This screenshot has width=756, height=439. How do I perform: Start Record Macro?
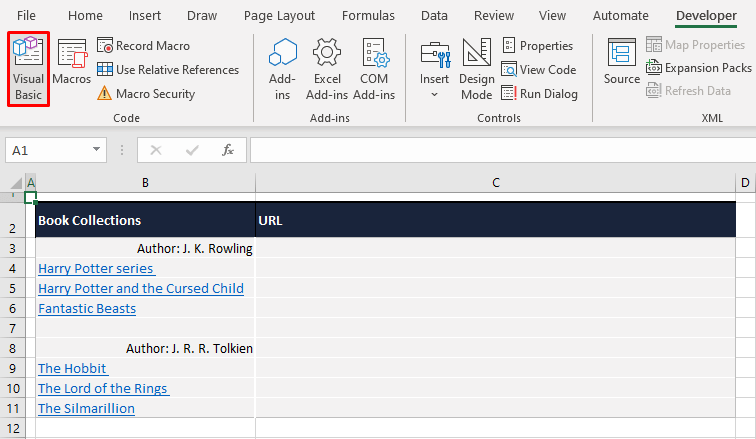(143, 46)
